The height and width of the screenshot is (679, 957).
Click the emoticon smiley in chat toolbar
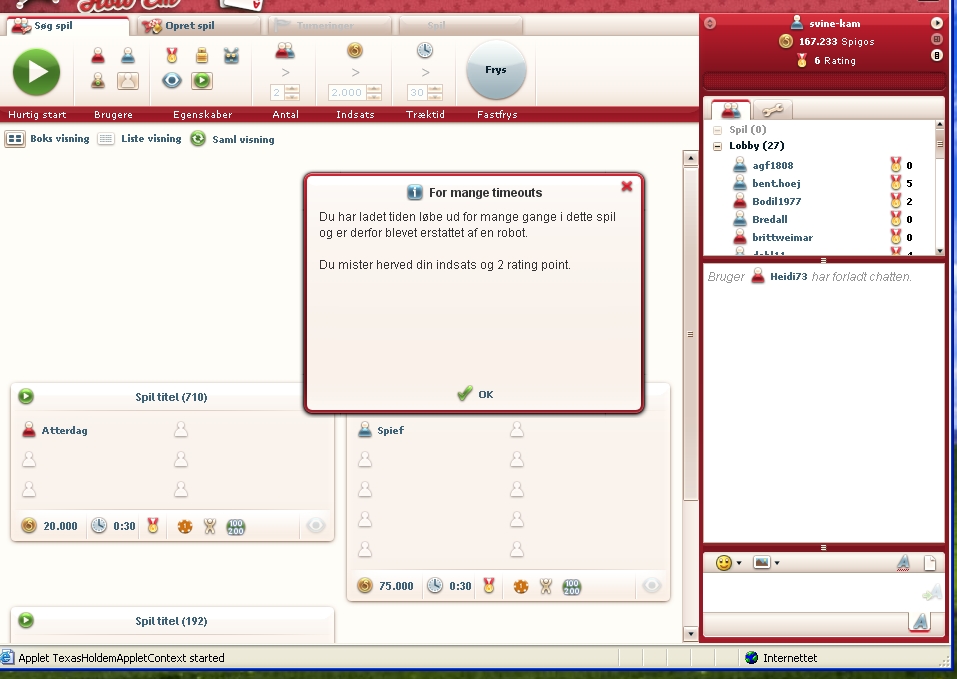[x=724, y=563]
